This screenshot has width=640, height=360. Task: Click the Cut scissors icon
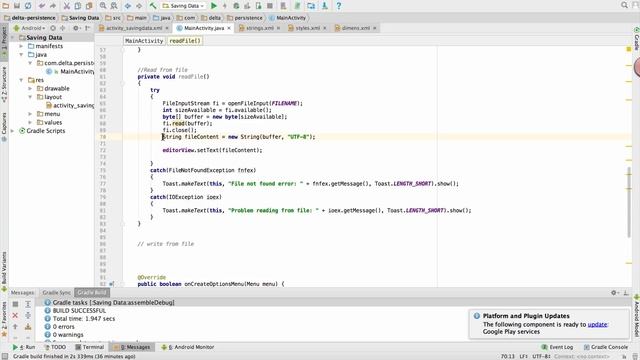pyautogui.click(x=67, y=6)
